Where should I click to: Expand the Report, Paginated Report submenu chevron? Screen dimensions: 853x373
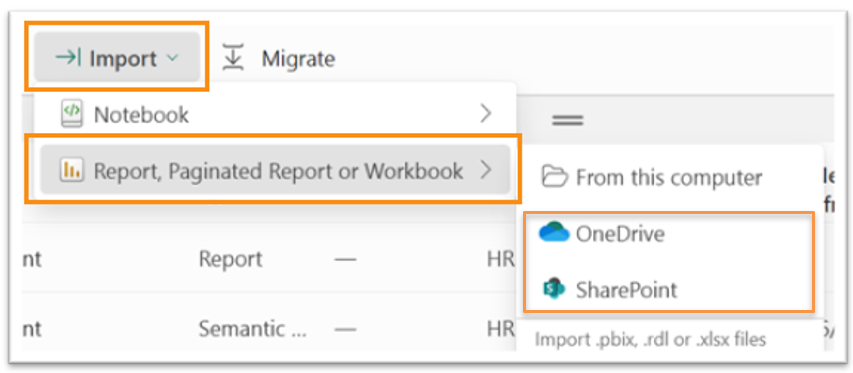(x=486, y=170)
